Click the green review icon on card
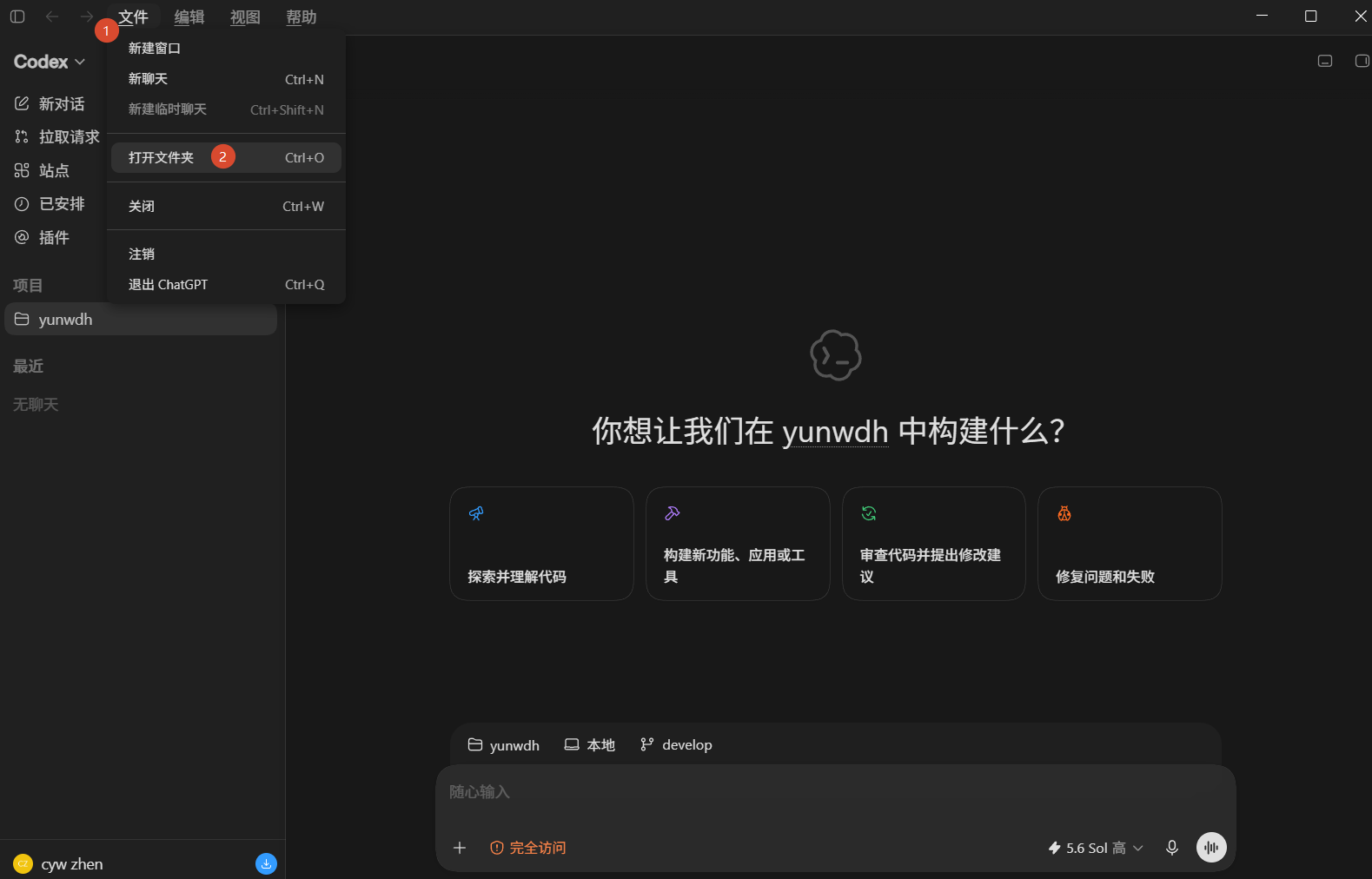 click(x=868, y=513)
